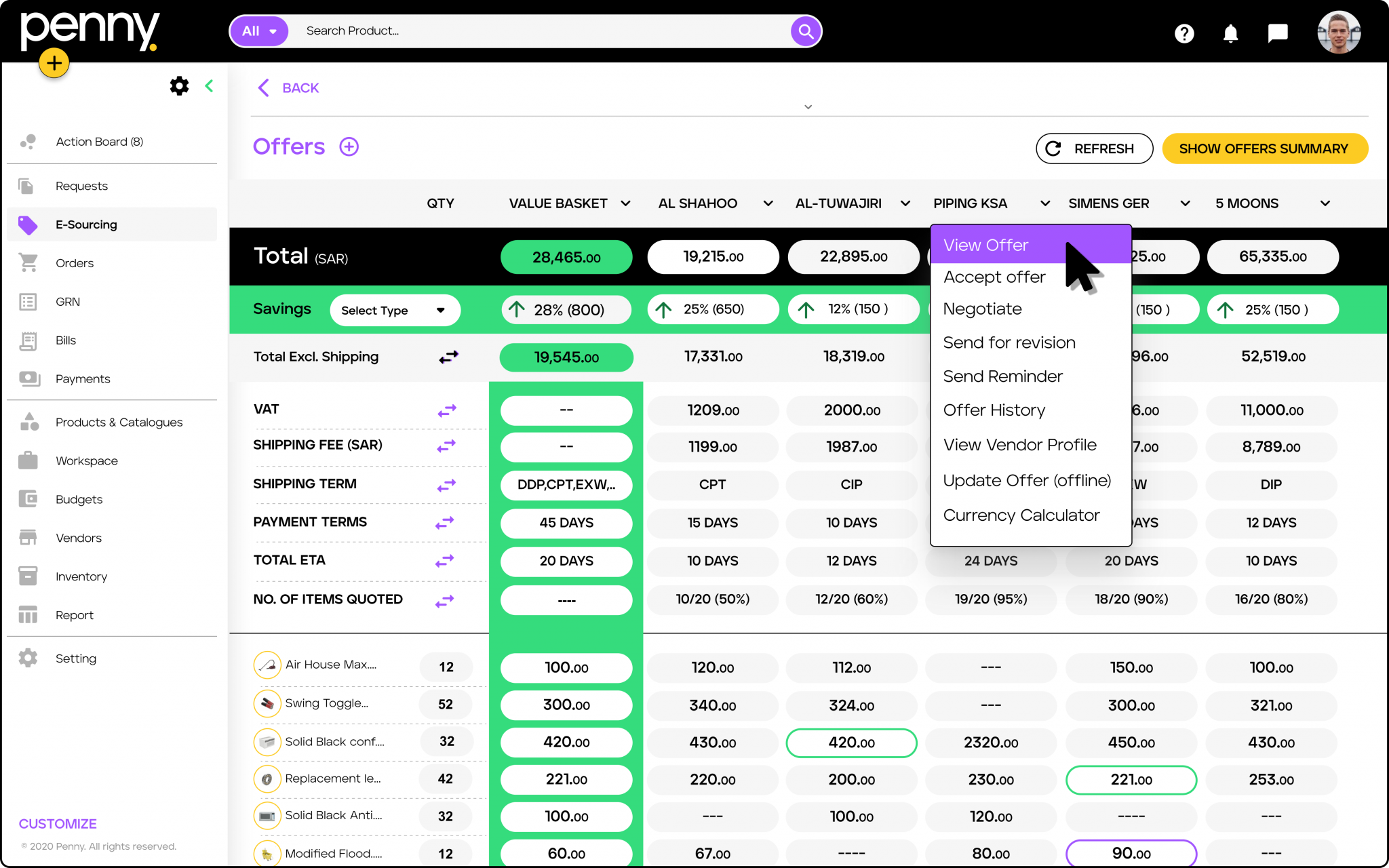Open the user profile avatar
This screenshot has width=1389, height=868.
coord(1339,32)
